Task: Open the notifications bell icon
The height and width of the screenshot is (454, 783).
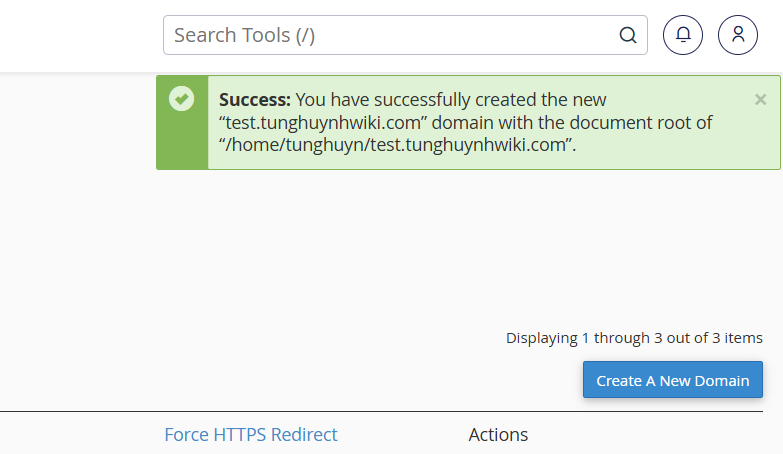Action: pos(683,35)
